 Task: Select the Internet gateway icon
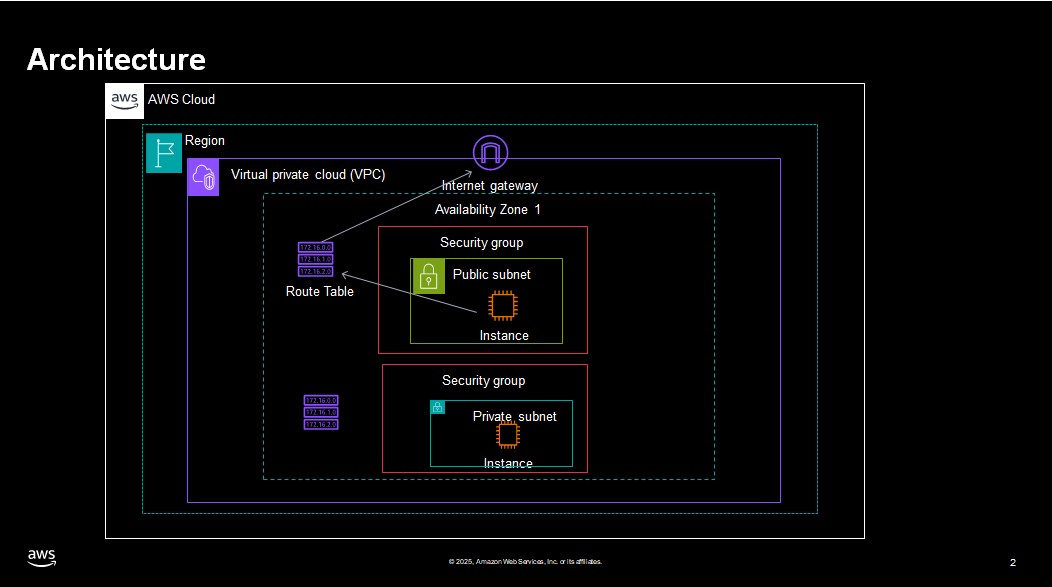coord(490,153)
